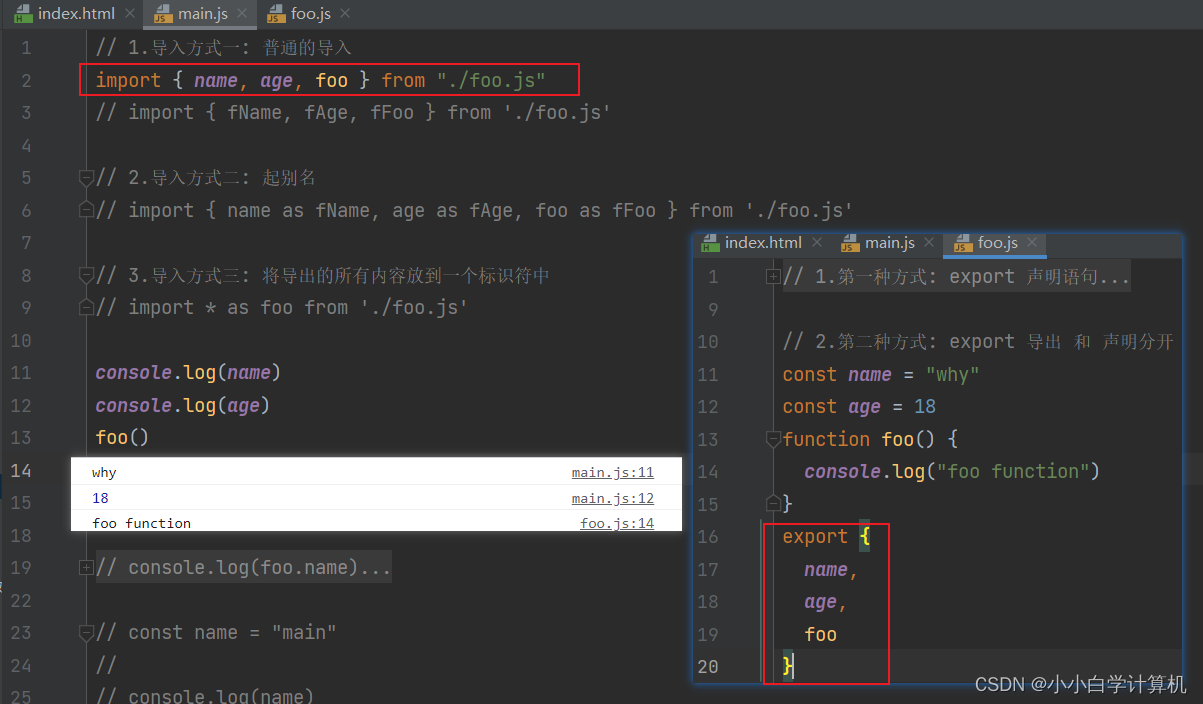Click 'age,' inside the foo.js export block

826,601
